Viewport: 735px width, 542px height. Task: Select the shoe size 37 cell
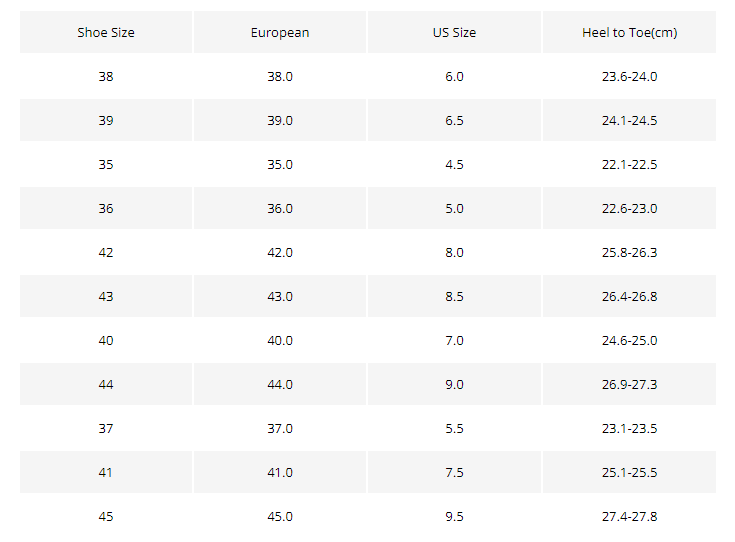[x=106, y=429]
